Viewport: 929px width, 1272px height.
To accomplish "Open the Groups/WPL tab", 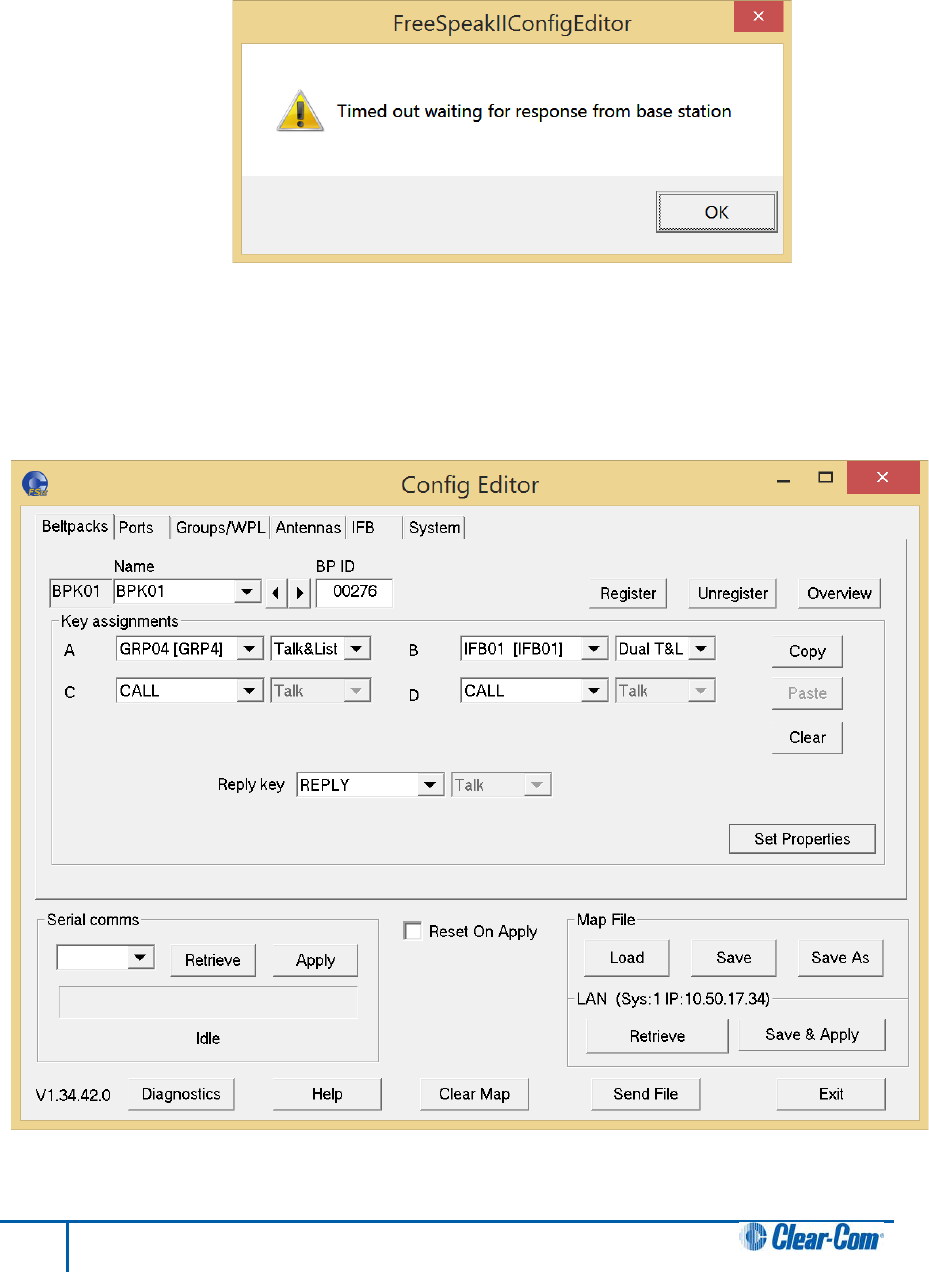I will (220, 527).
